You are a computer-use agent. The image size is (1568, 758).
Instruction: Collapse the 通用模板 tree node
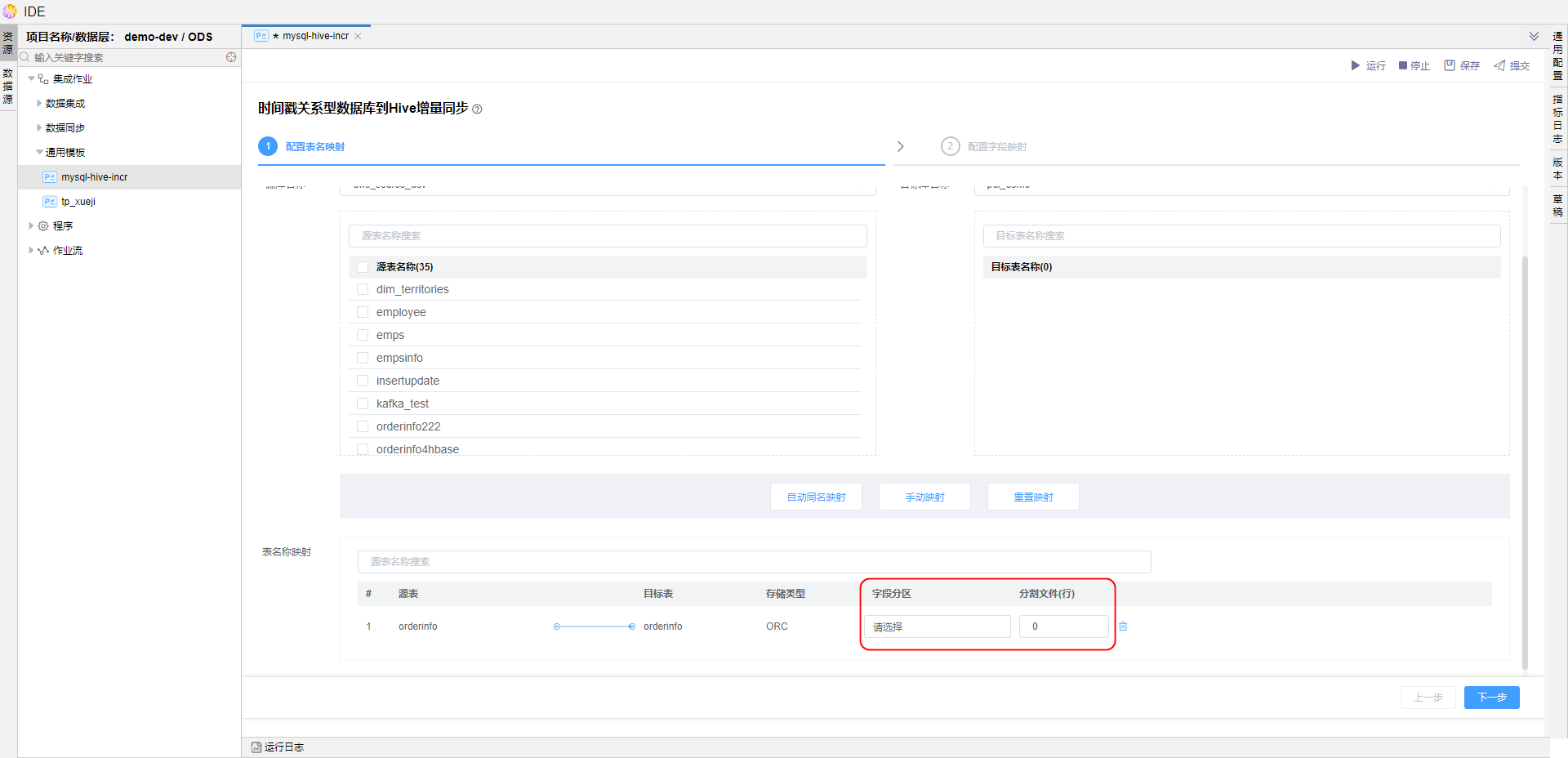39,153
